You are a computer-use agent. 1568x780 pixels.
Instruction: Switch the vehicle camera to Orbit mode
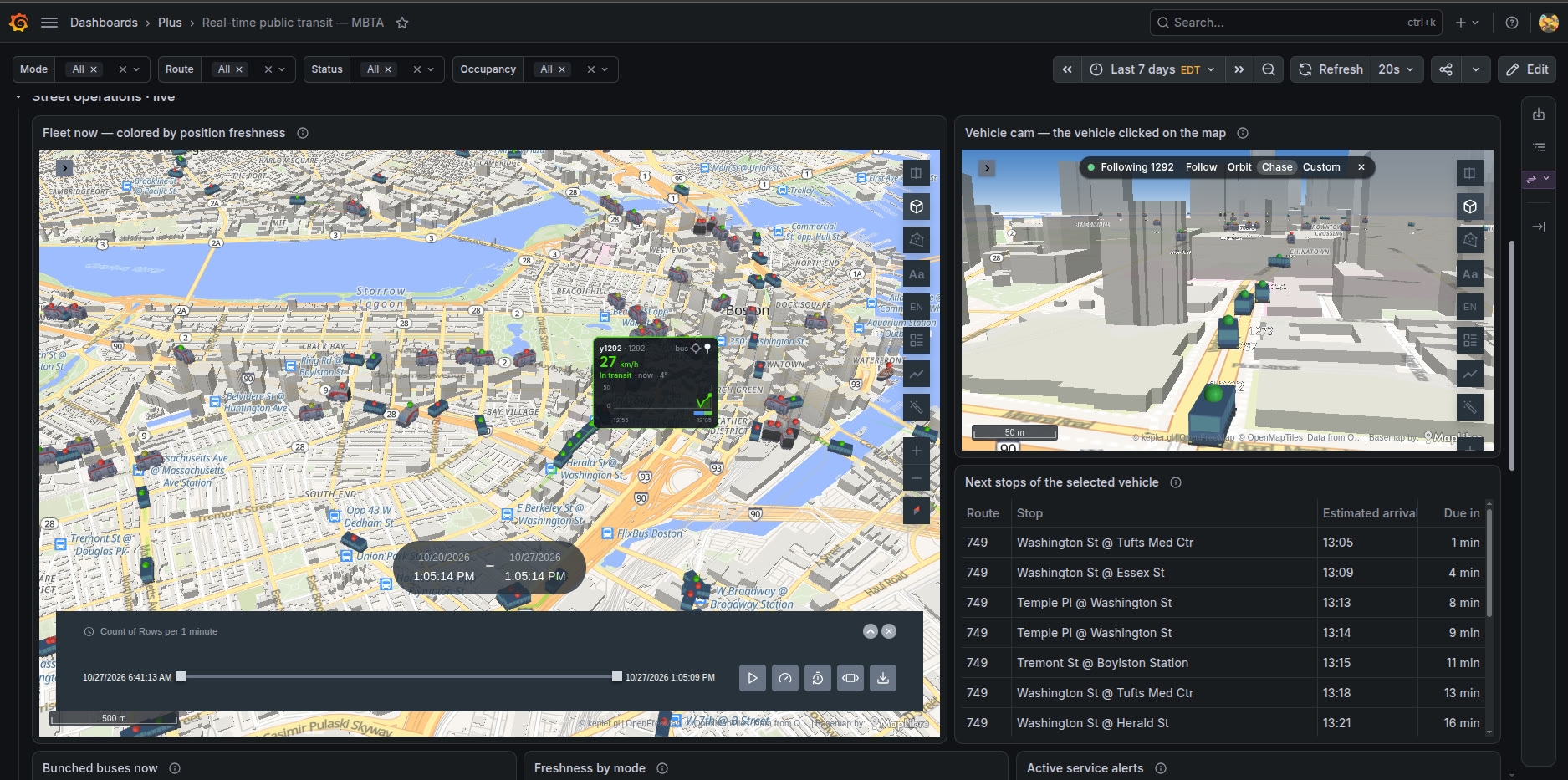(1239, 167)
